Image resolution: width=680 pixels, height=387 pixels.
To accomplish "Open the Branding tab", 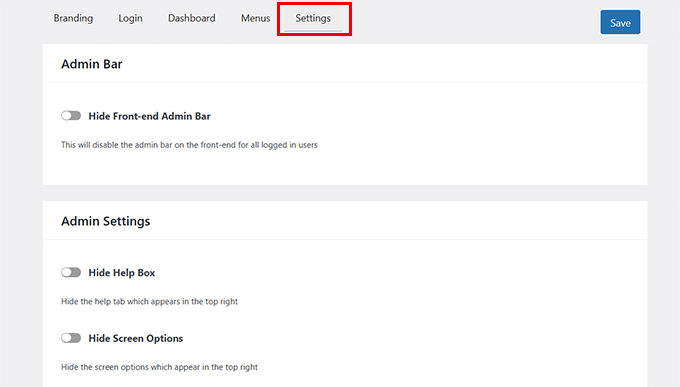I will click(73, 18).
